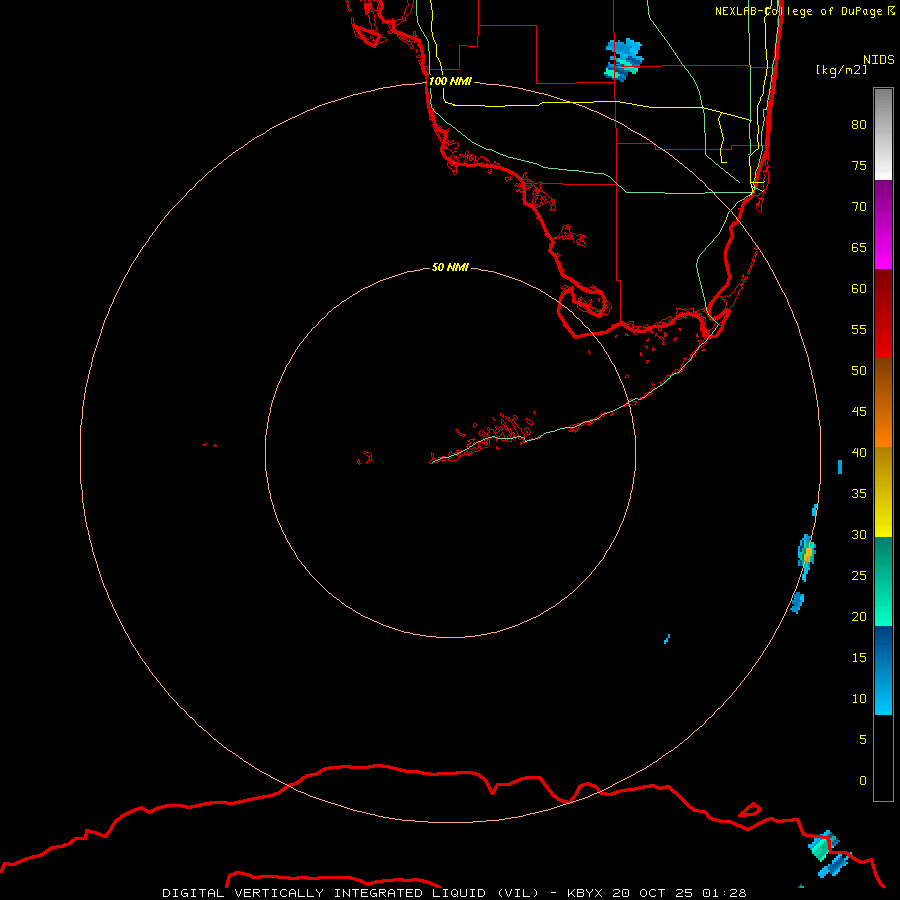Pick the brown-orange segment of the color bar
Image resolution: width=900 pixels, height=900 pixels.
tap(883, 402)
